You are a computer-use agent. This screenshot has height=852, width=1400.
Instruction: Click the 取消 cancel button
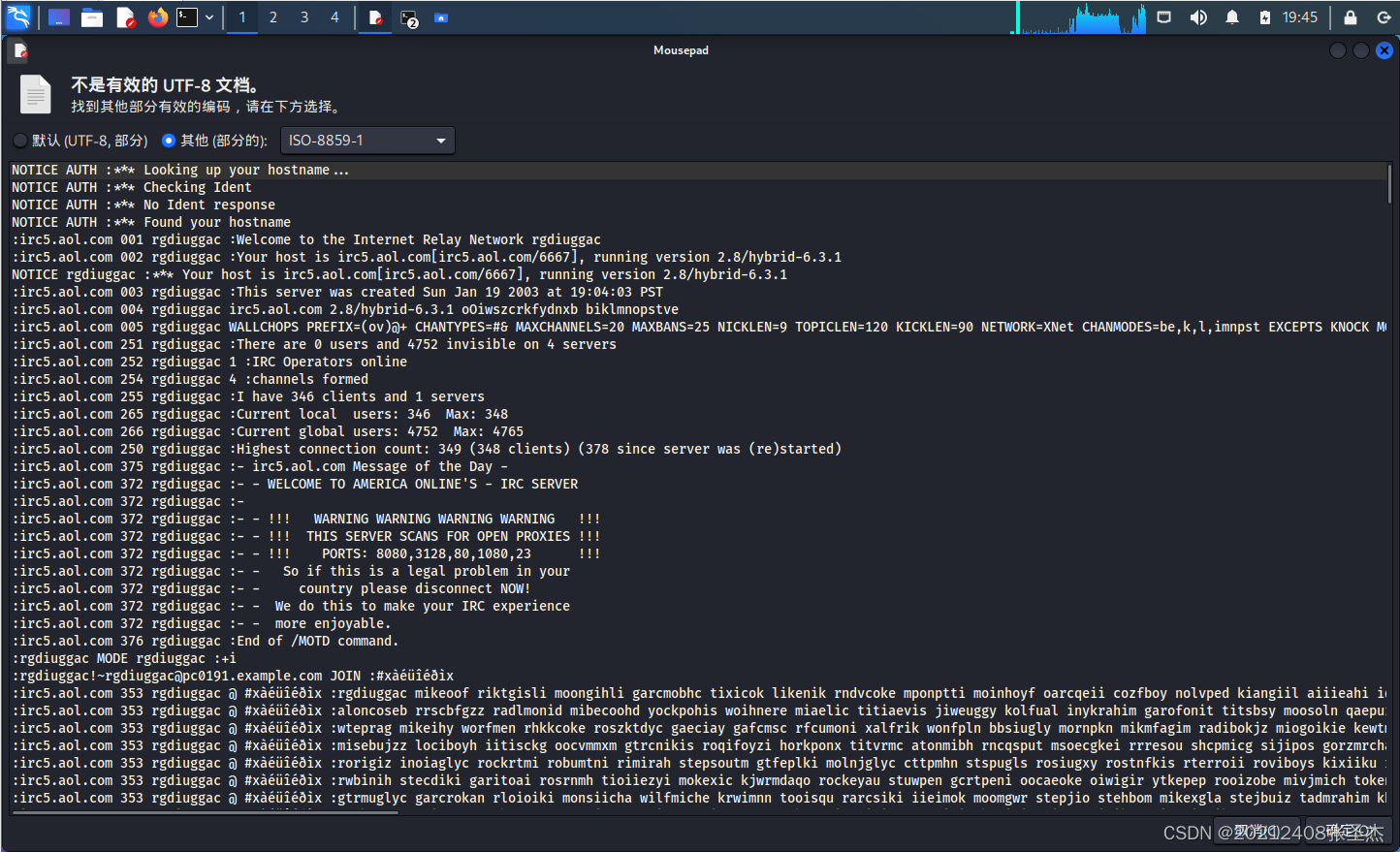point(1257,832)
